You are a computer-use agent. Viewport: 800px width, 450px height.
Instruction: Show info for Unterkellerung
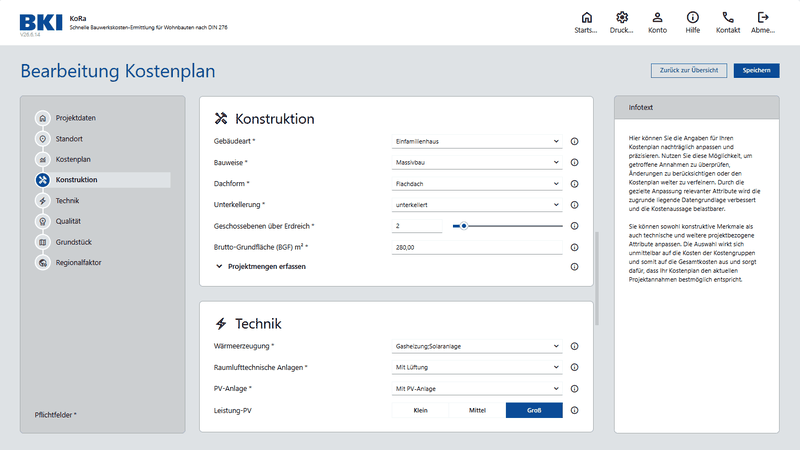coord(574,205)
